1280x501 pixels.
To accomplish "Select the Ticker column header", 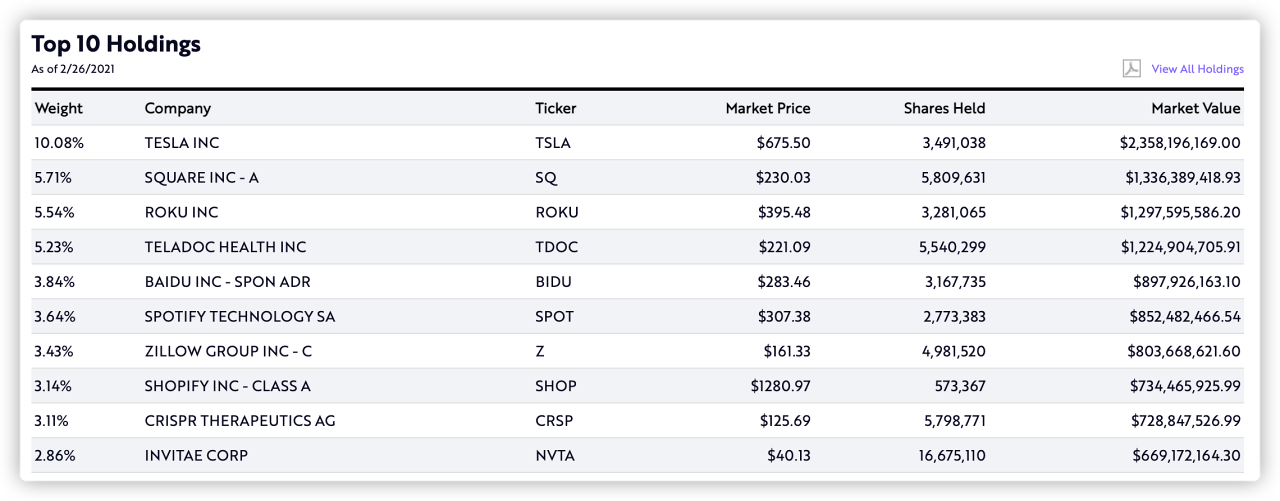I will [x=556, y=108].
